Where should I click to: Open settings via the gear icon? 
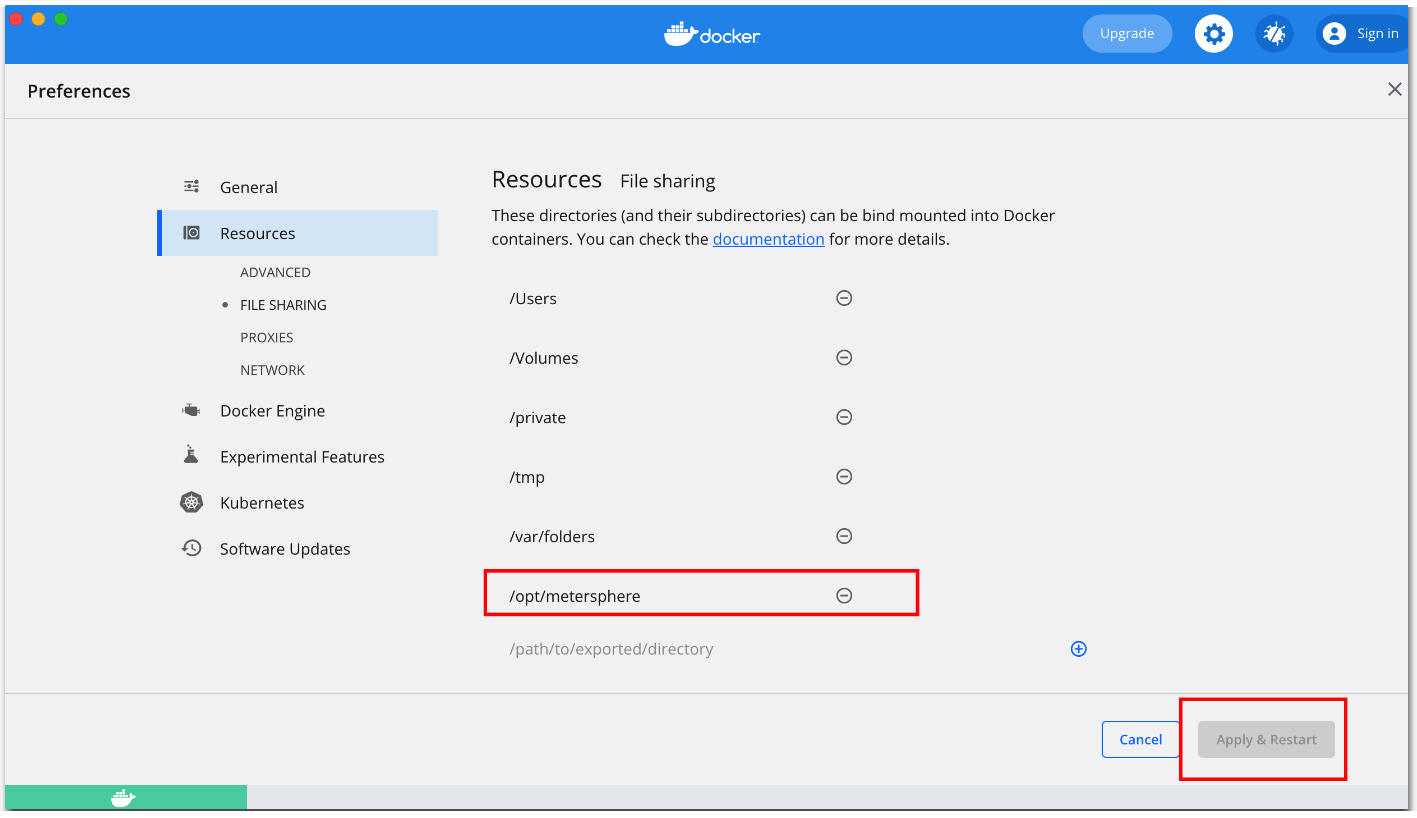pyautogui.click(x=1213, y=34)
